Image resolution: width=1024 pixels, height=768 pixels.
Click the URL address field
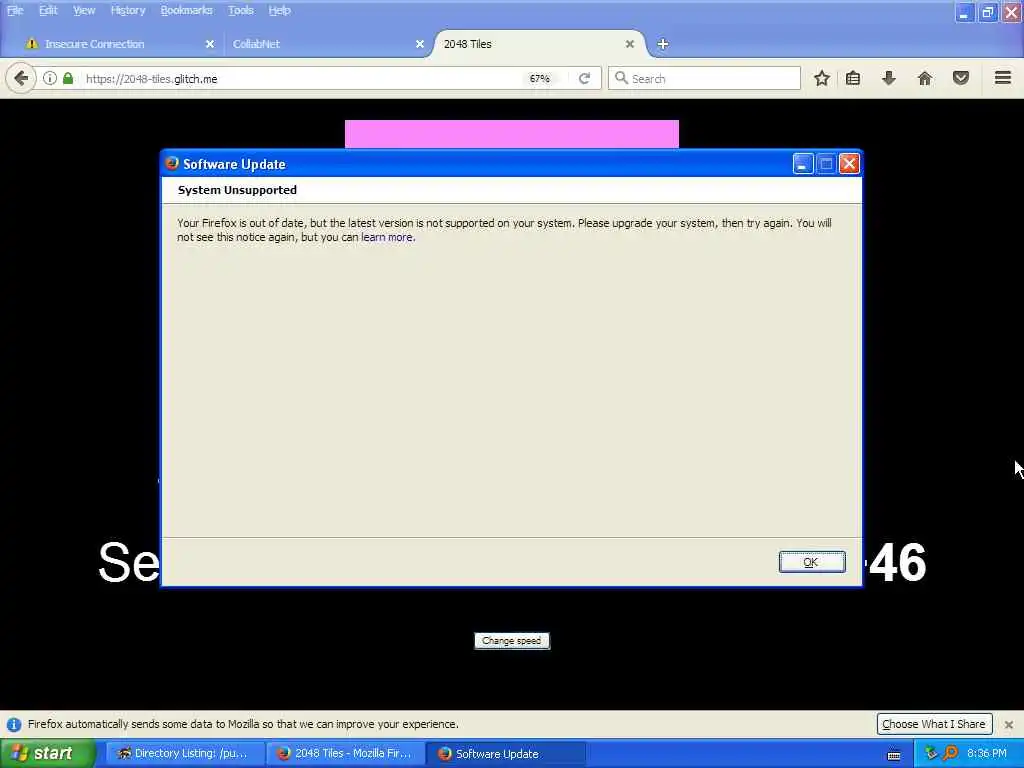pyautogui.click(x=300, y=78)
